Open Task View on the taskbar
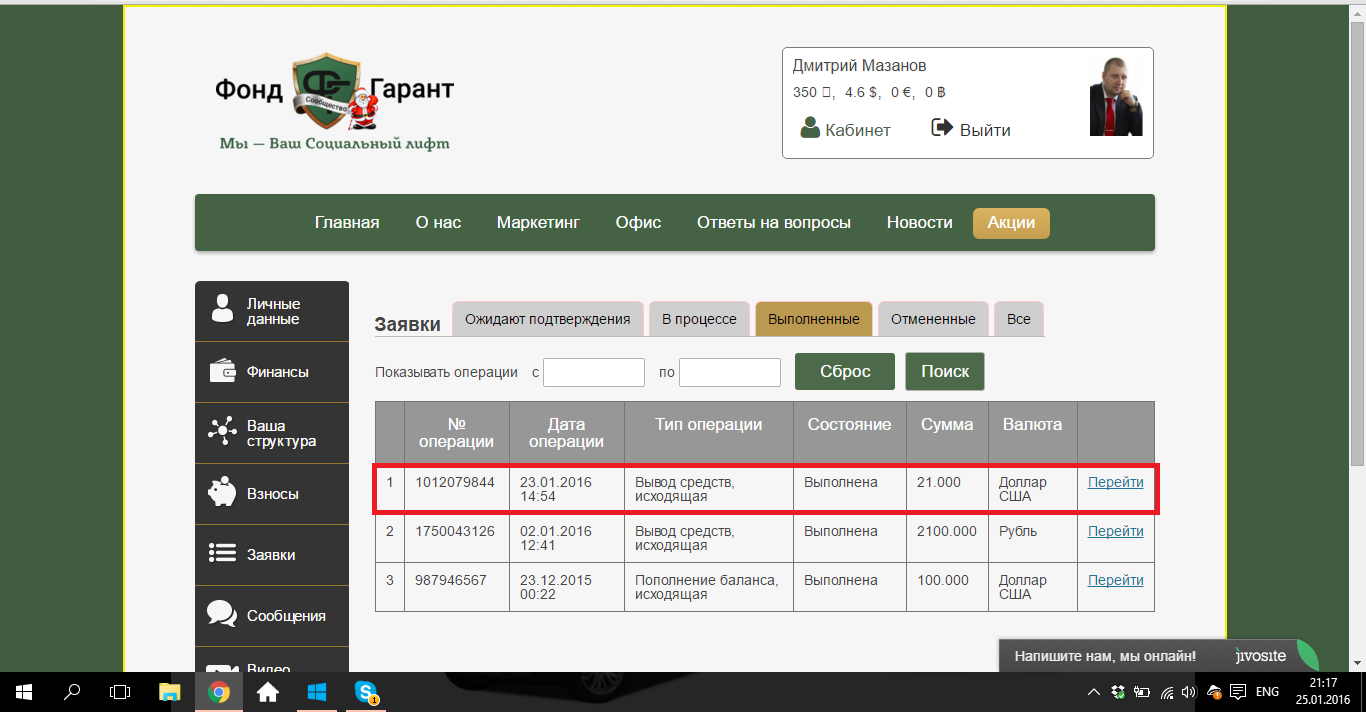Viewport: 1366px width, 712px height. coord(120,692)
